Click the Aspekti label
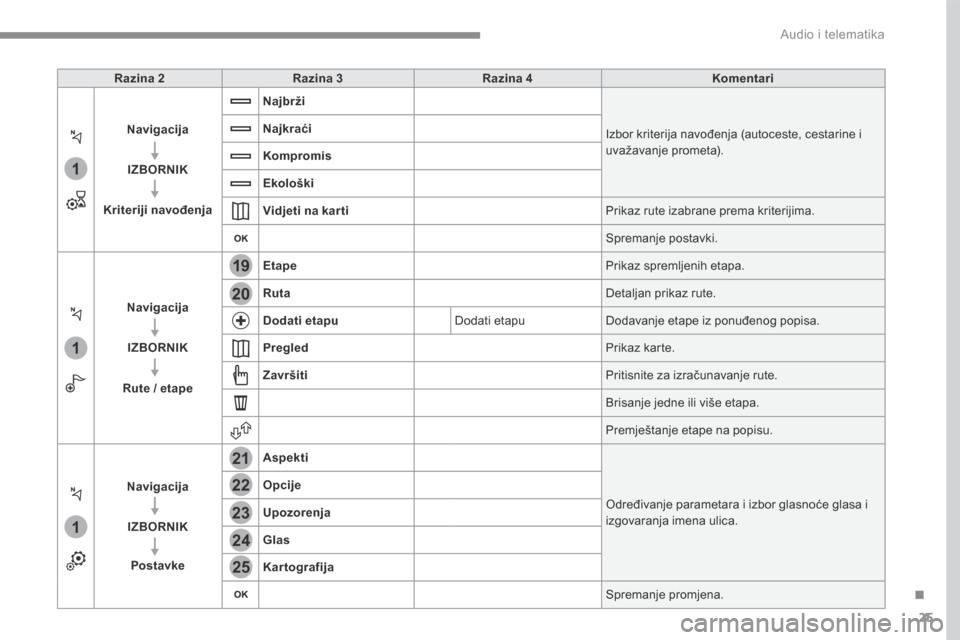The height and width of the screenshot is (640, 960). 285,457
